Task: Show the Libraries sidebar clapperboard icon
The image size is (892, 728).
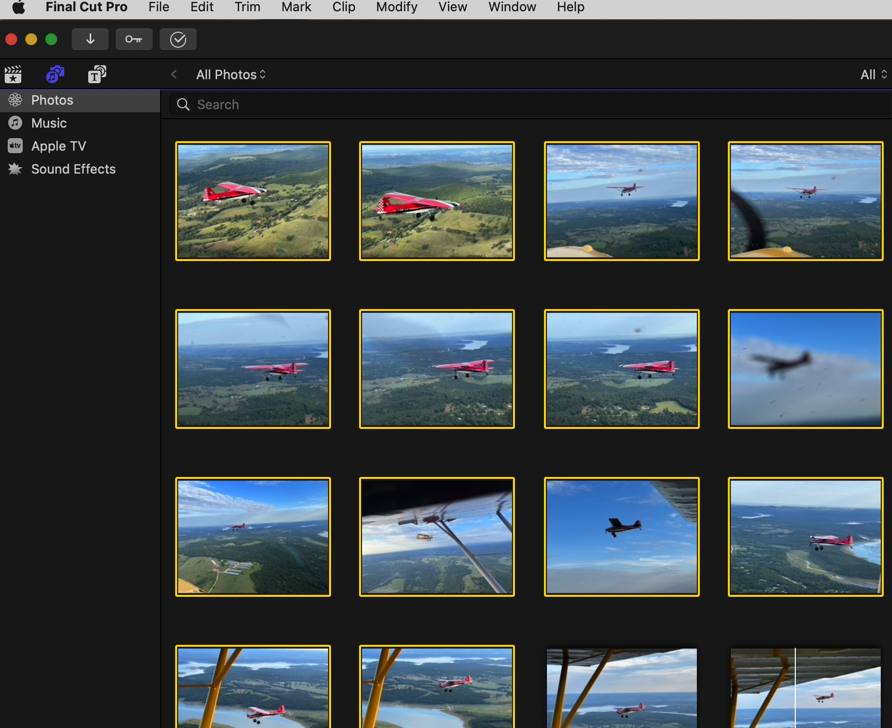Action: 13,75
